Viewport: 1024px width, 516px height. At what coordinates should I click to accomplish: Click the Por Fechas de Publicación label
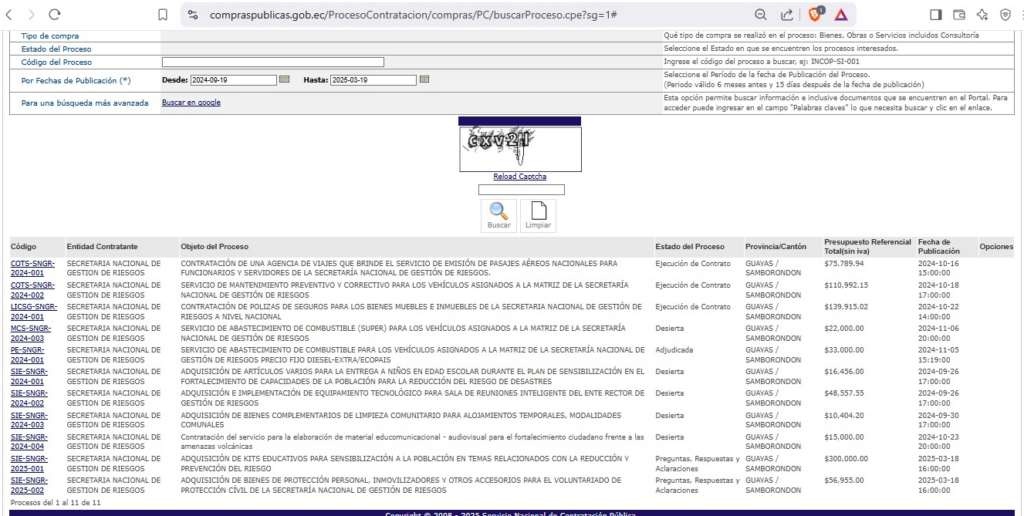[76, 80]
